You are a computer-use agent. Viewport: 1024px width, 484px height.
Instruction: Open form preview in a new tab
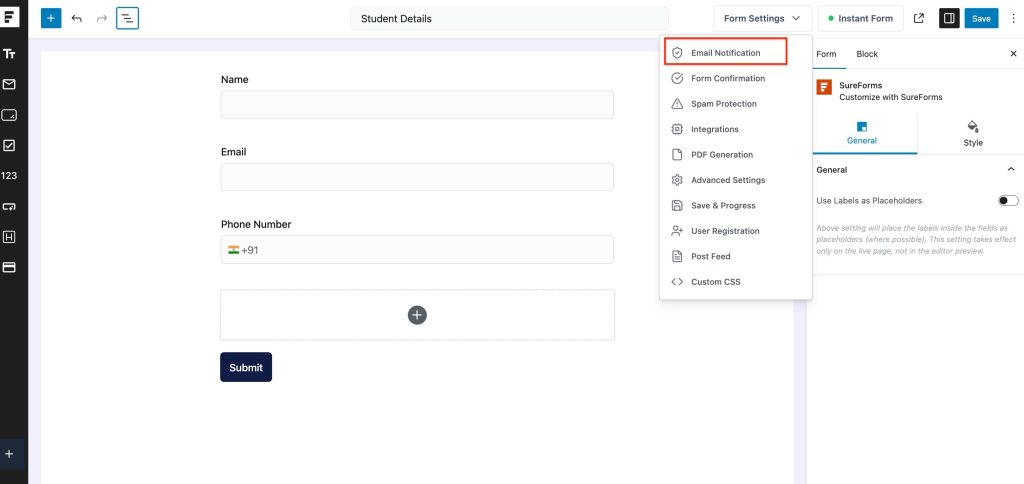click(x=919, y=18)
